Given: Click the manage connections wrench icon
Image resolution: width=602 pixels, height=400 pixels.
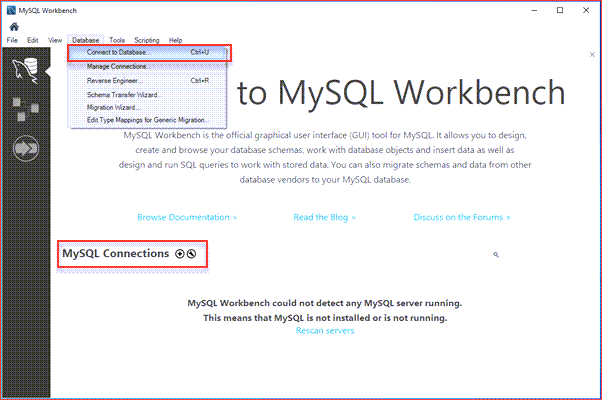Looking at the screenshot, I should (x=191, y=254).
